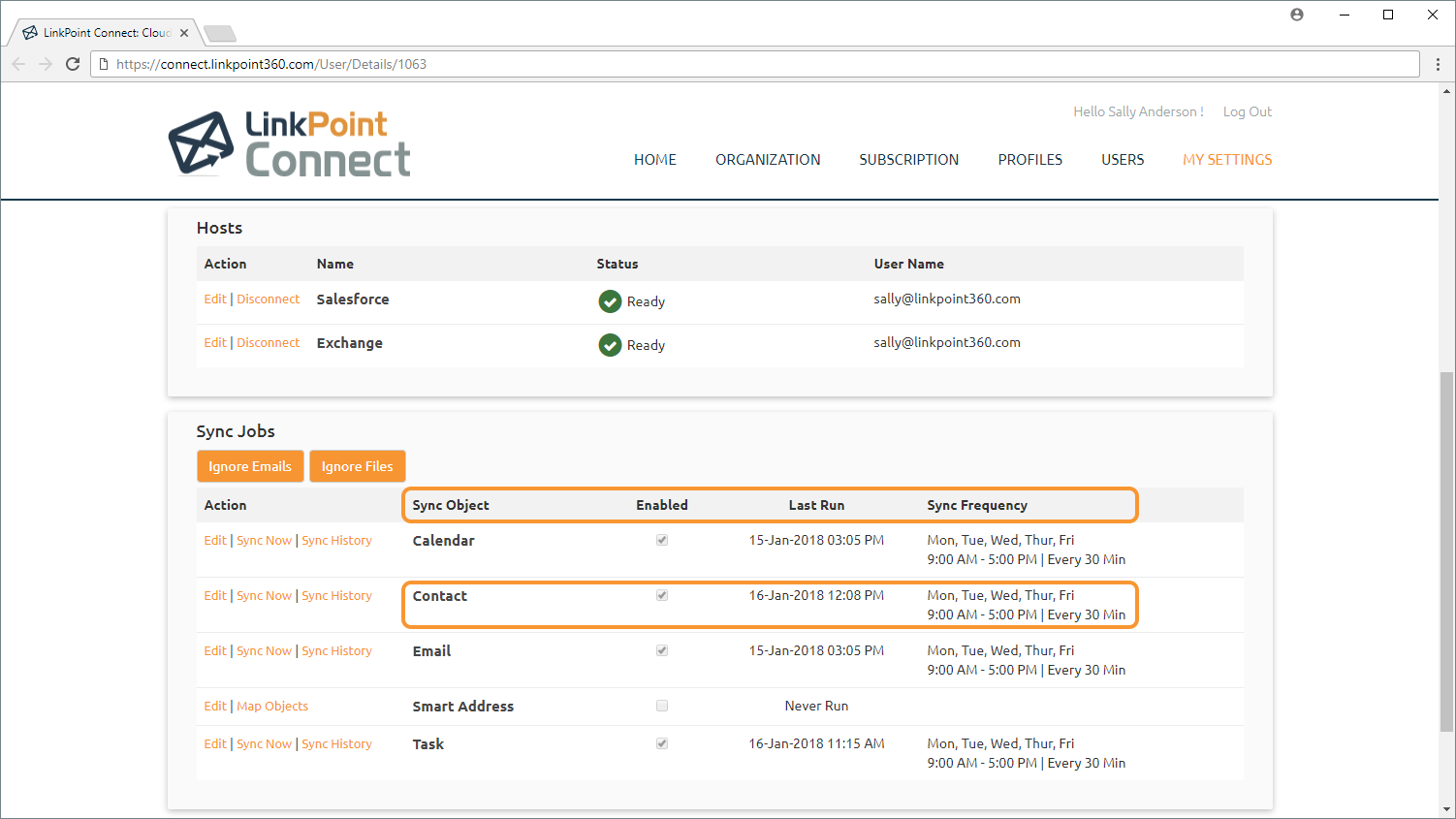Click the Exchange host name
Image resolution: width=1456 pixels, height=819 pixels.
(350, 343)
